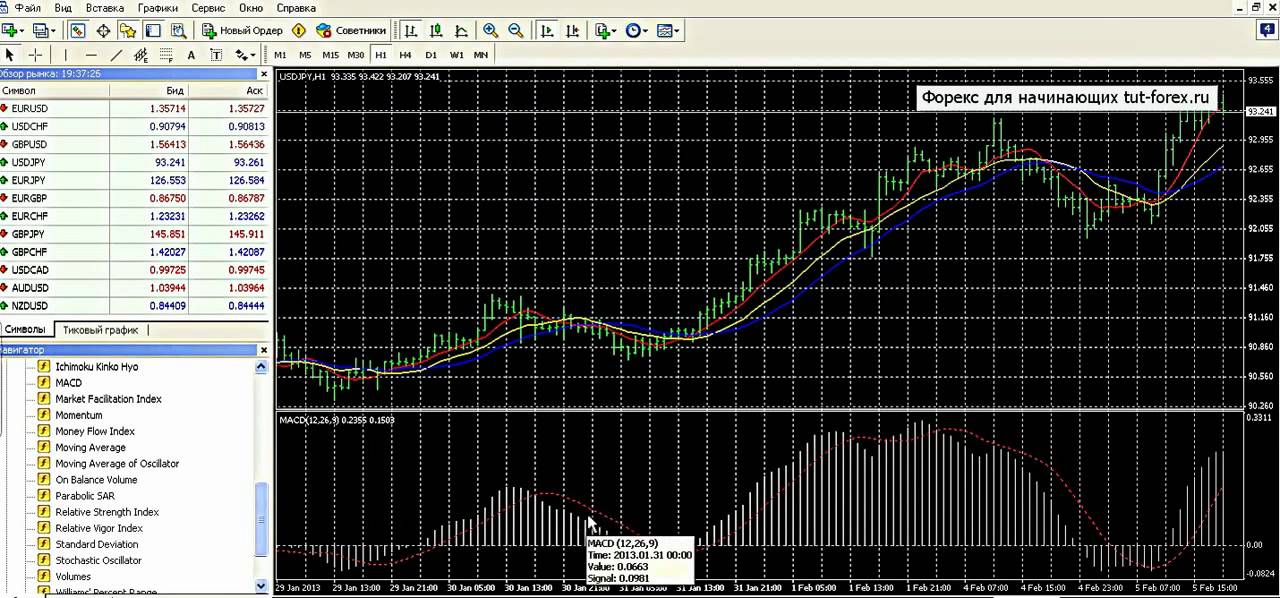1280x598 pixels.
Task: Switch chart to bar chart icon
Action: pyautogui.click(x=409, y=30)
